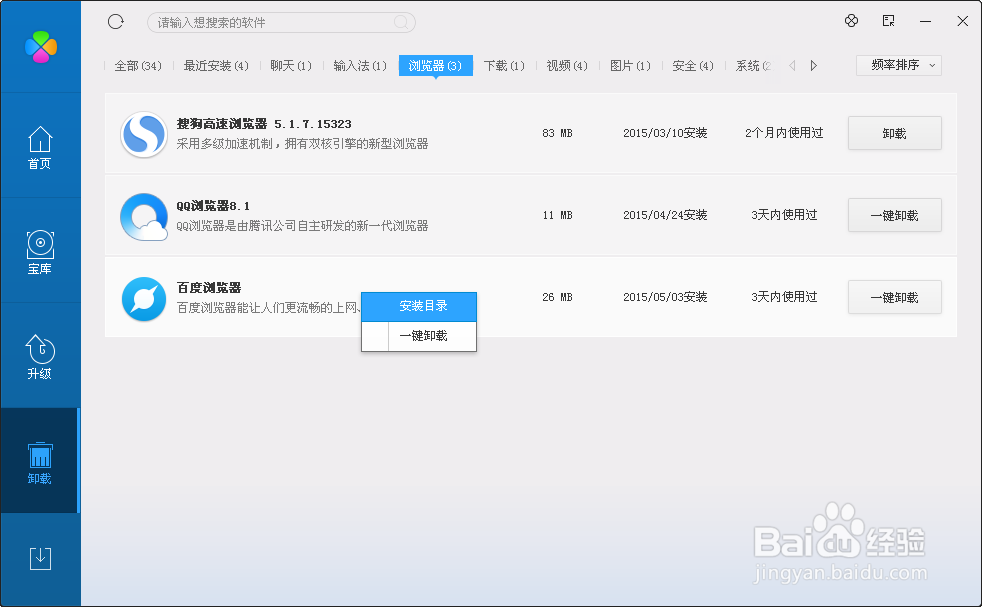Click 3天内使用过 in Baidu browser row
The image size is (982, 607).
pyautogui.click(x=784, y=297)
